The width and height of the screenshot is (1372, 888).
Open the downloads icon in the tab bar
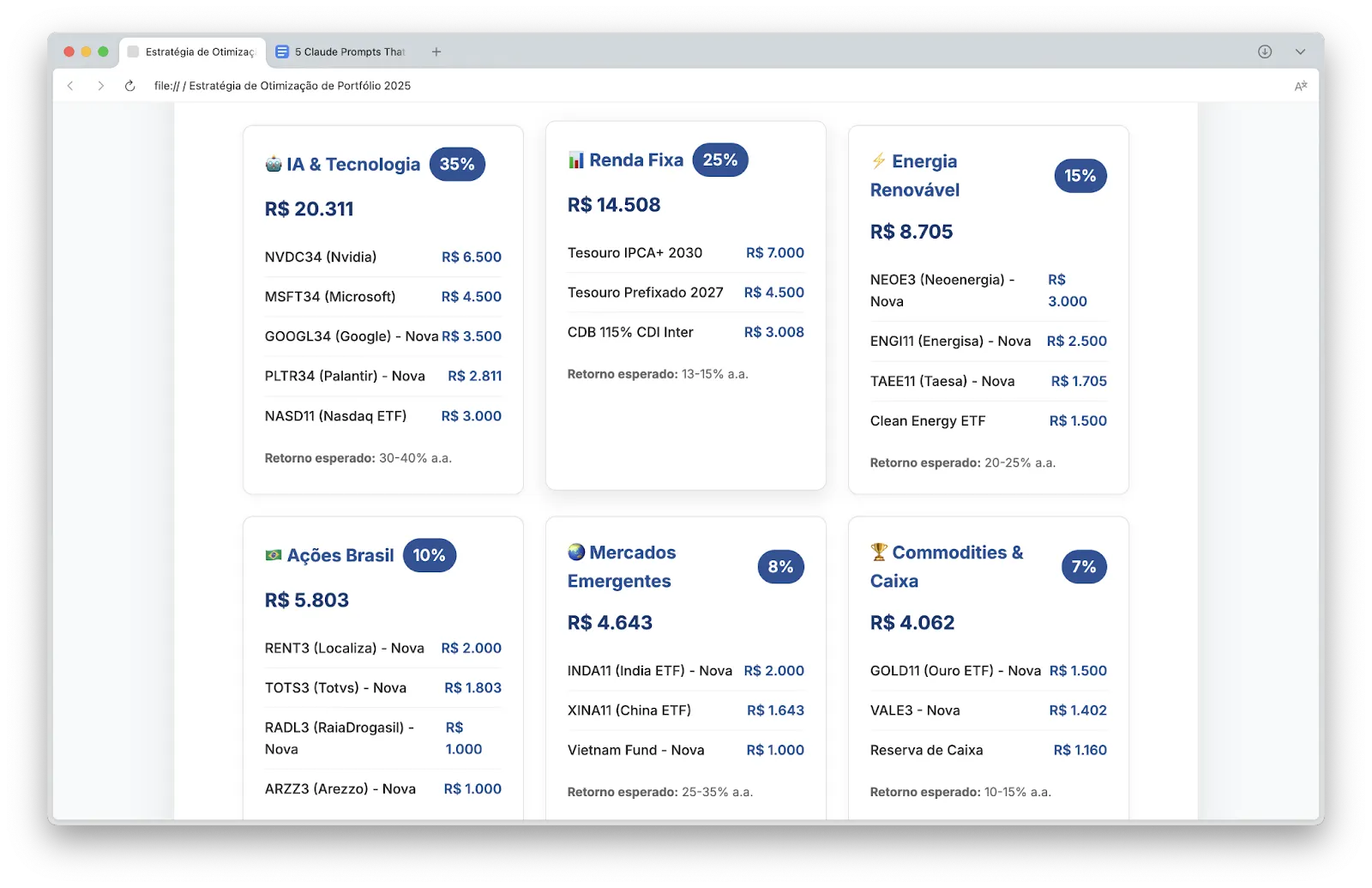(x=1265, y=51)
